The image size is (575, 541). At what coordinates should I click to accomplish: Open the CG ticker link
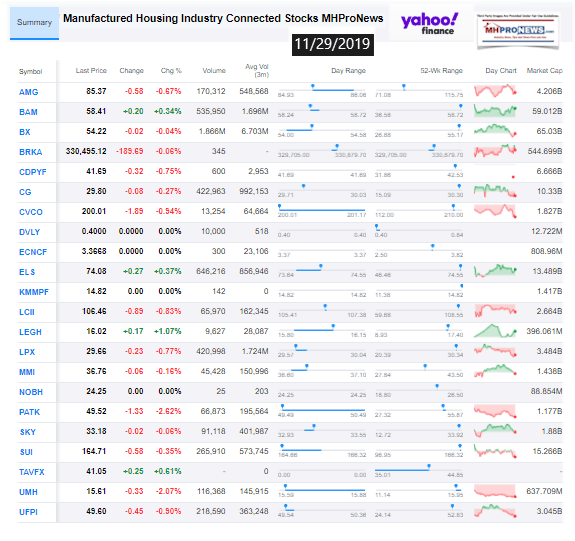click(x=25, y=192)
